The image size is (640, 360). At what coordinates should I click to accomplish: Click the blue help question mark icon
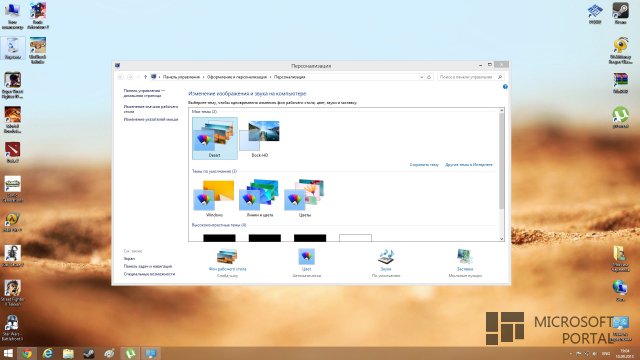tap(505, 87)
